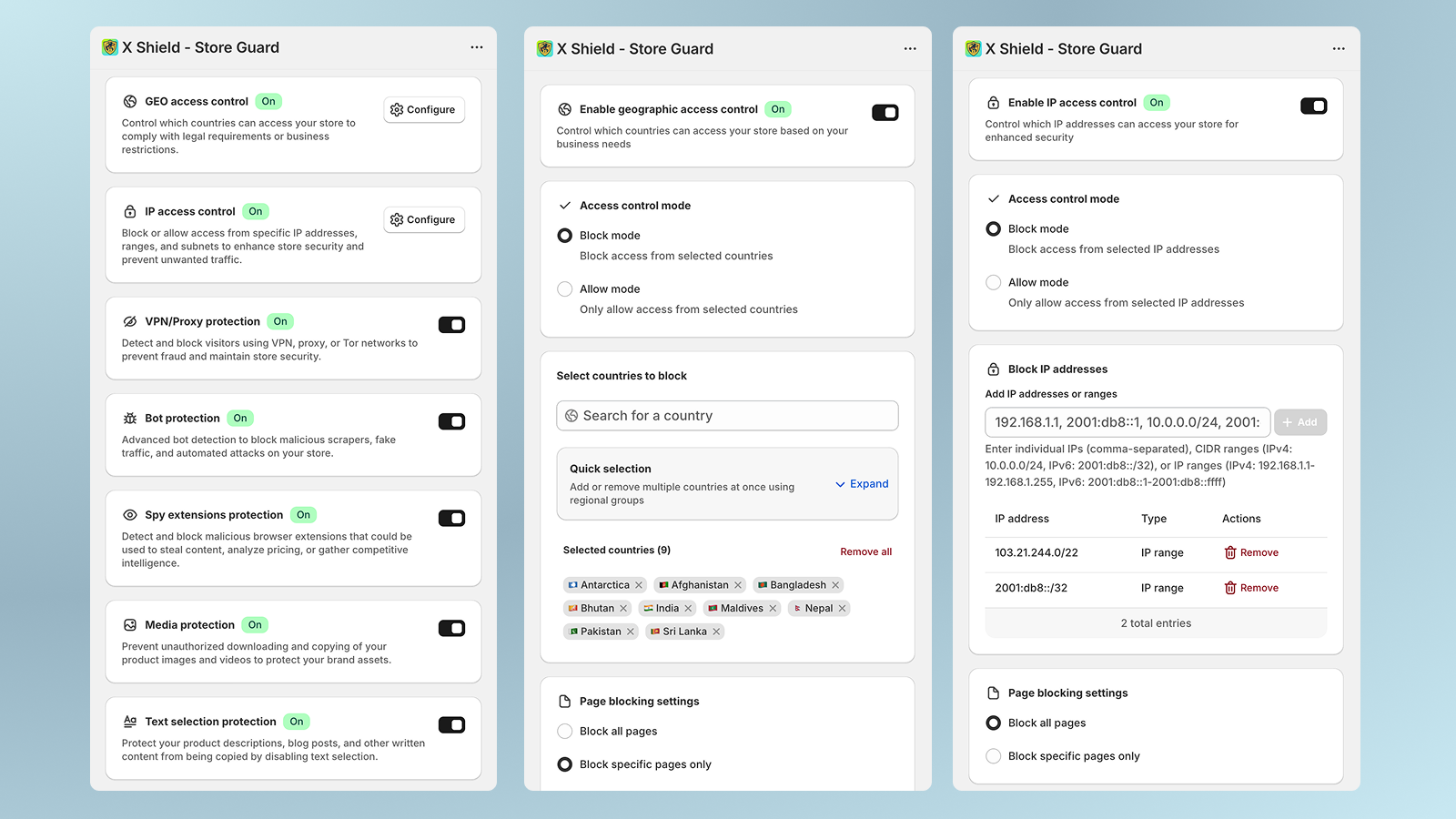Click the Type column header
Viewport: 1456px width, 819px height.
click(x=1154, y=519)
